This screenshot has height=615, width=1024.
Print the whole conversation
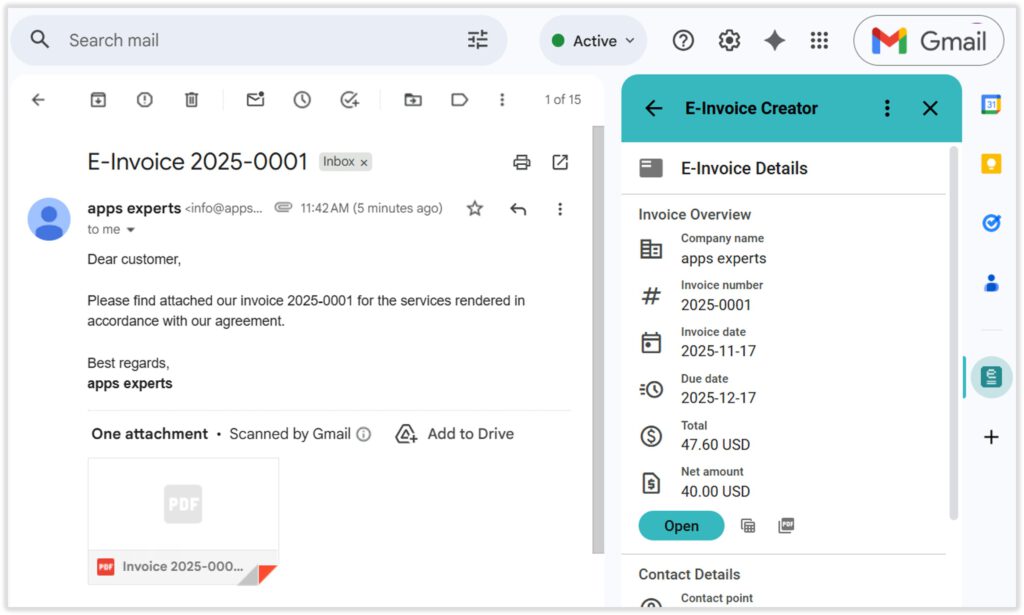(x=522, y=162)
